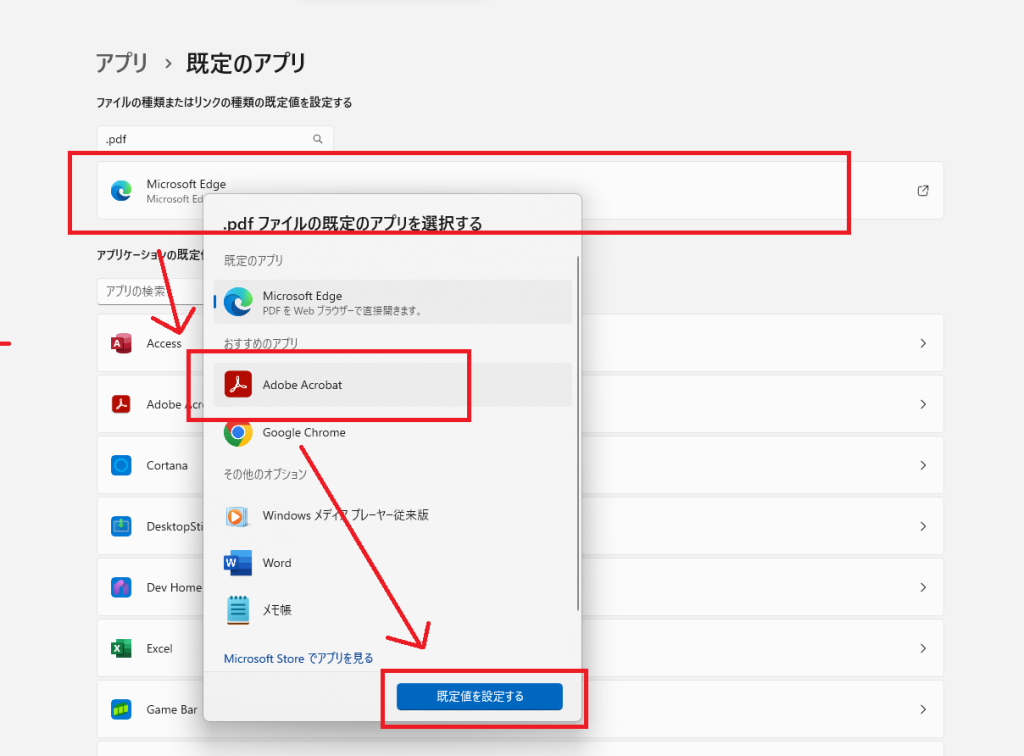Go back to アプリ in the breadcrumb

[x=122, y=63]
